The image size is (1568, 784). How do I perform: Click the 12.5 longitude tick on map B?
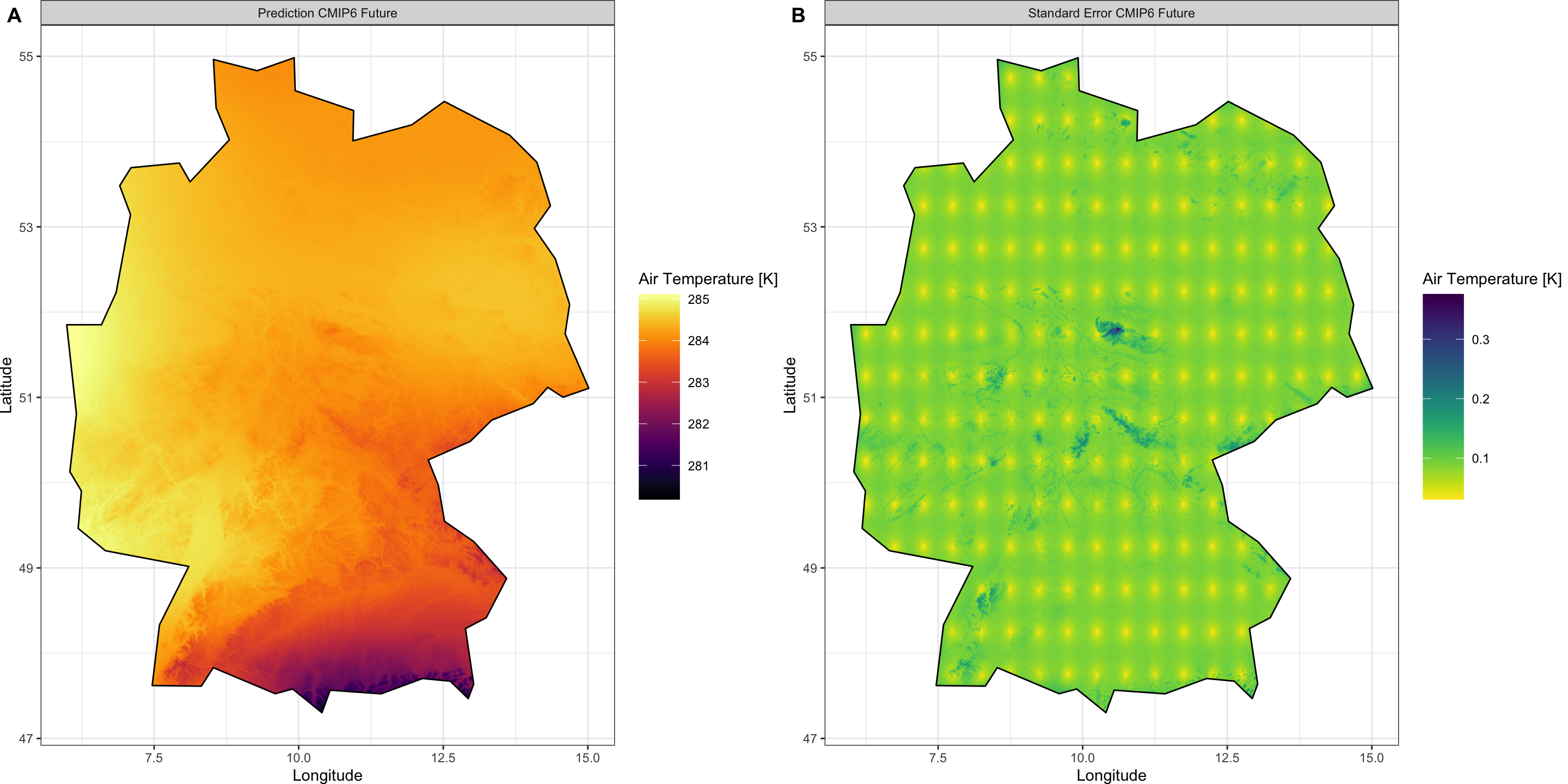1227,758
